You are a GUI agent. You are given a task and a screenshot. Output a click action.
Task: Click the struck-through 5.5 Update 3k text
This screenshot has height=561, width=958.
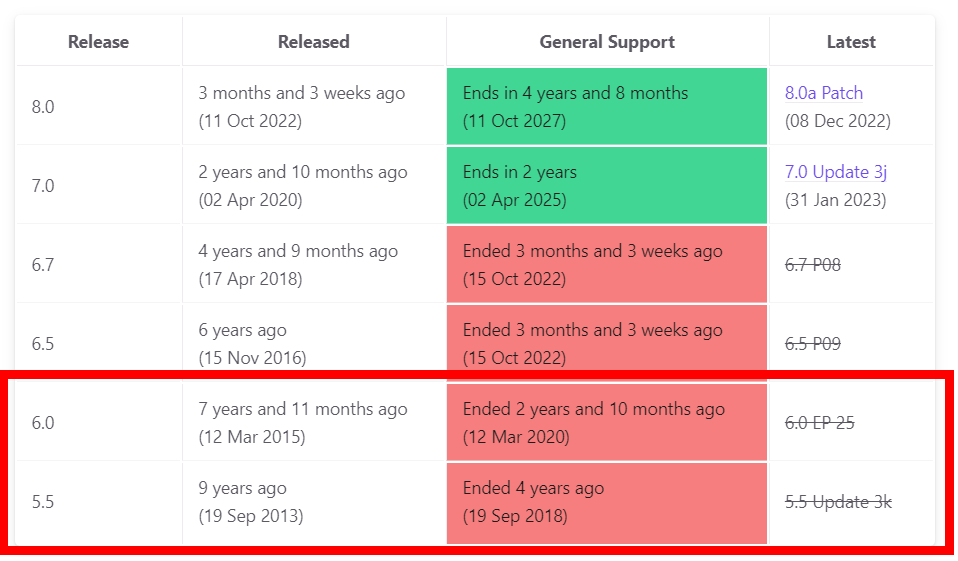click(x=838, y=502)
